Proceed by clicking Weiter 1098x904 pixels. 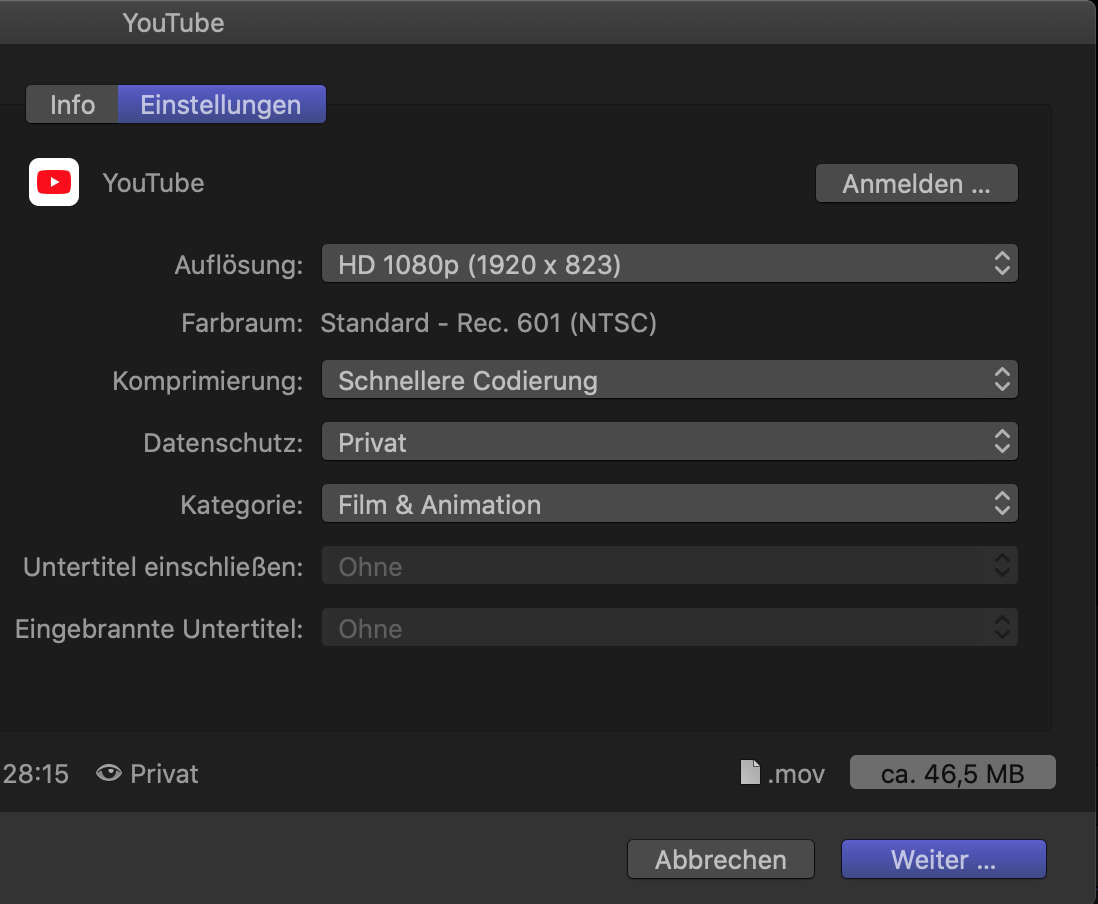coord(943,860)
